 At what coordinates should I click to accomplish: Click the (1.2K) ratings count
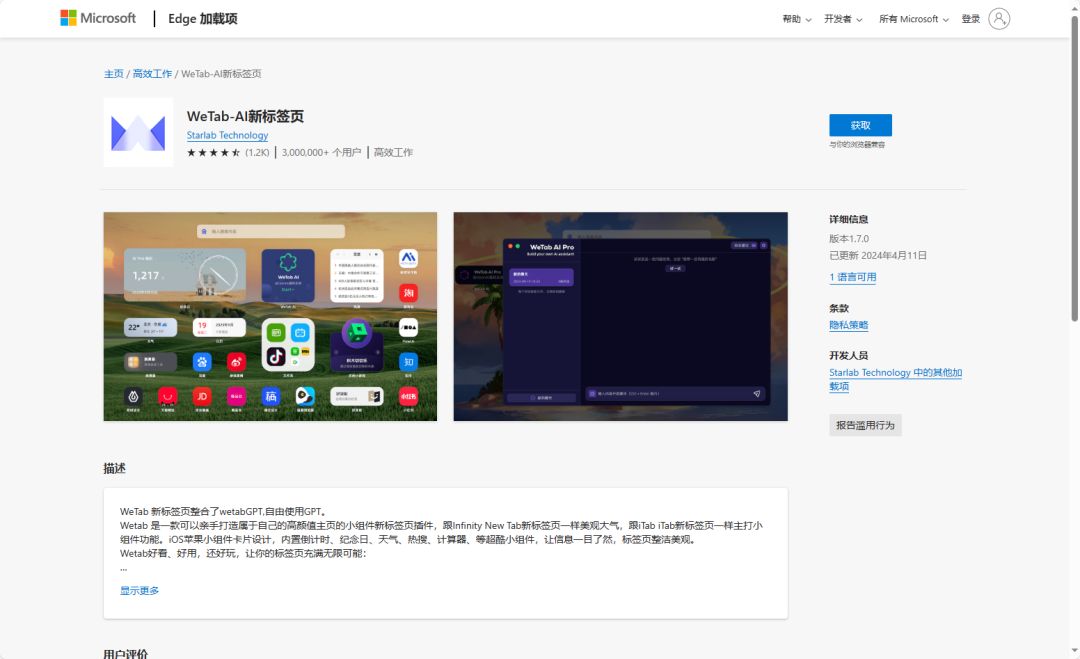point(257,152)
